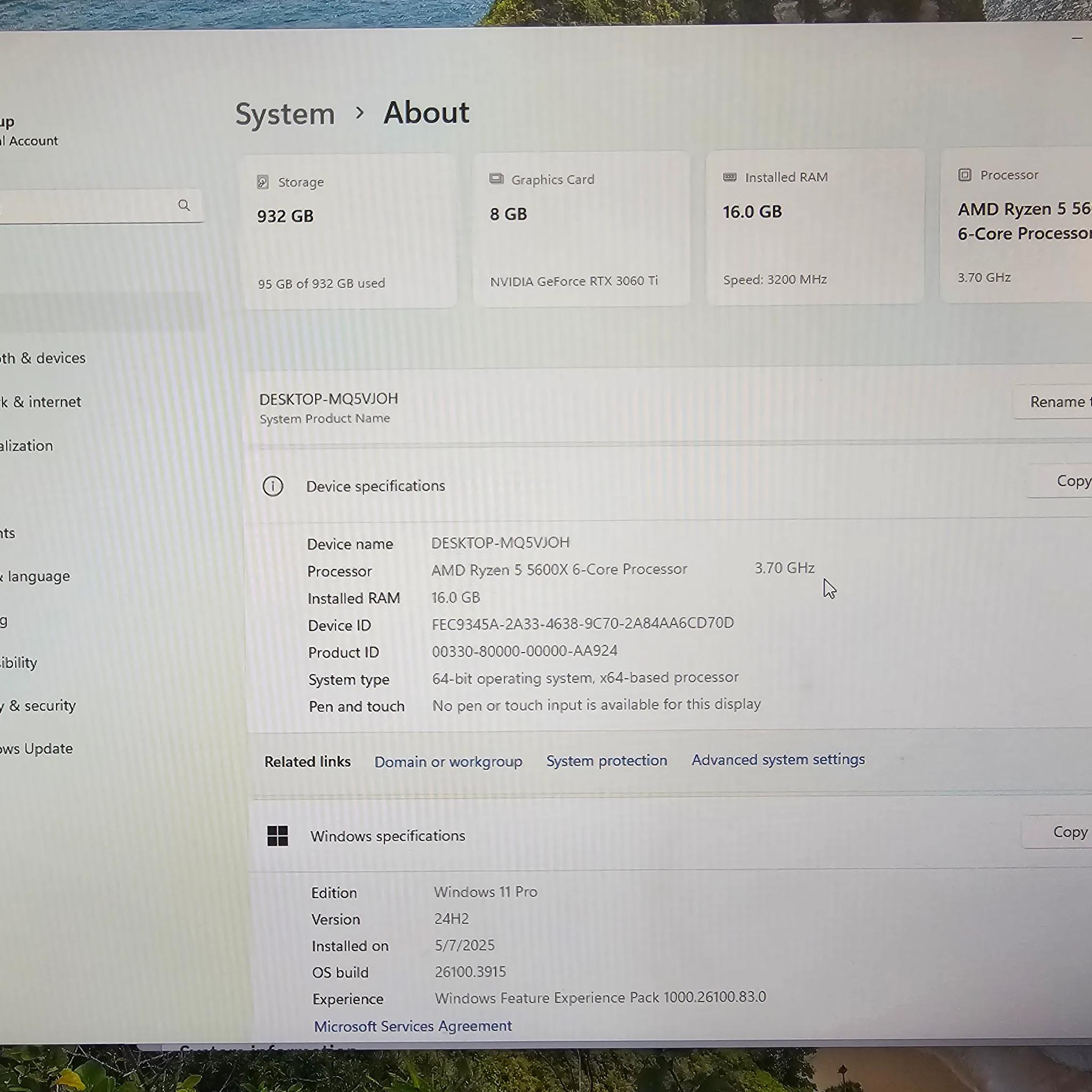The width and height of the screenshot is (1092, 1092).
Task: Click the breadcrumb chevron between System and About
Action: (x=359, y=113)
